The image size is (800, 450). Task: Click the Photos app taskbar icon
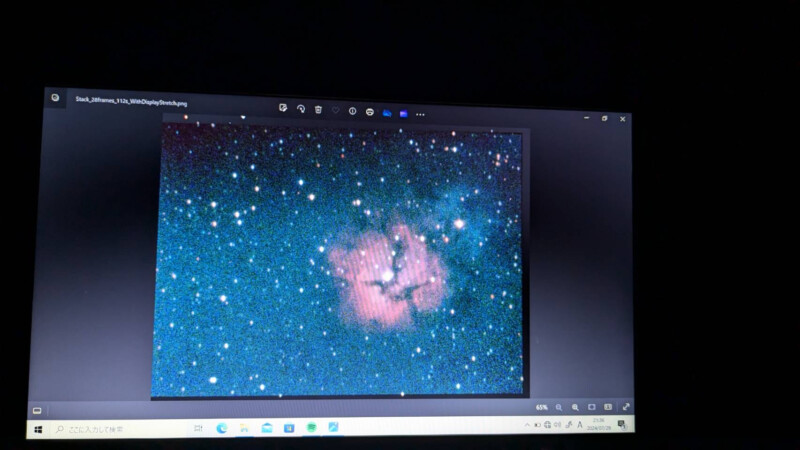[333, 427]
